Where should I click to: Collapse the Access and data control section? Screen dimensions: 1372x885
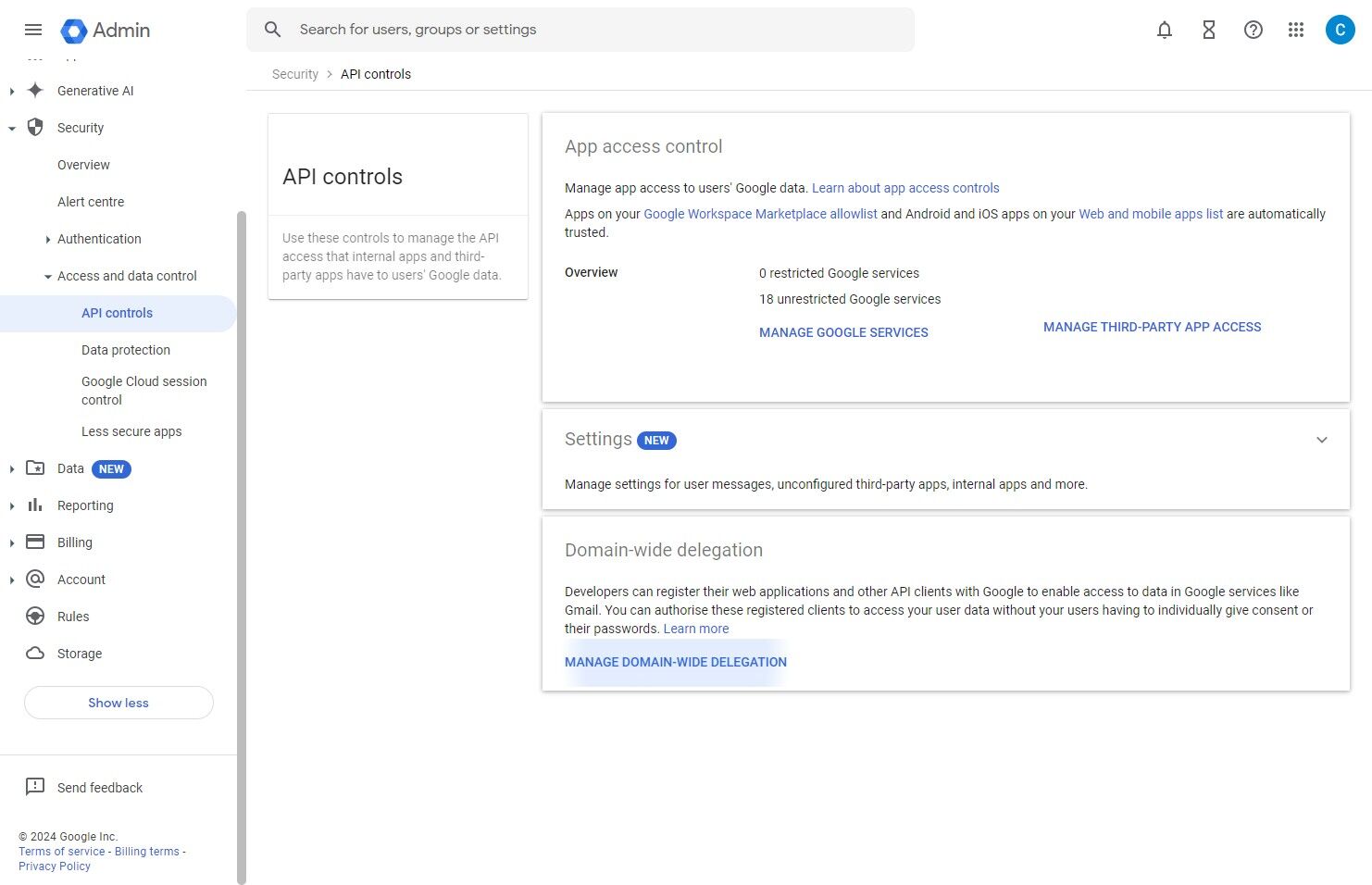[x=48, y=277]
